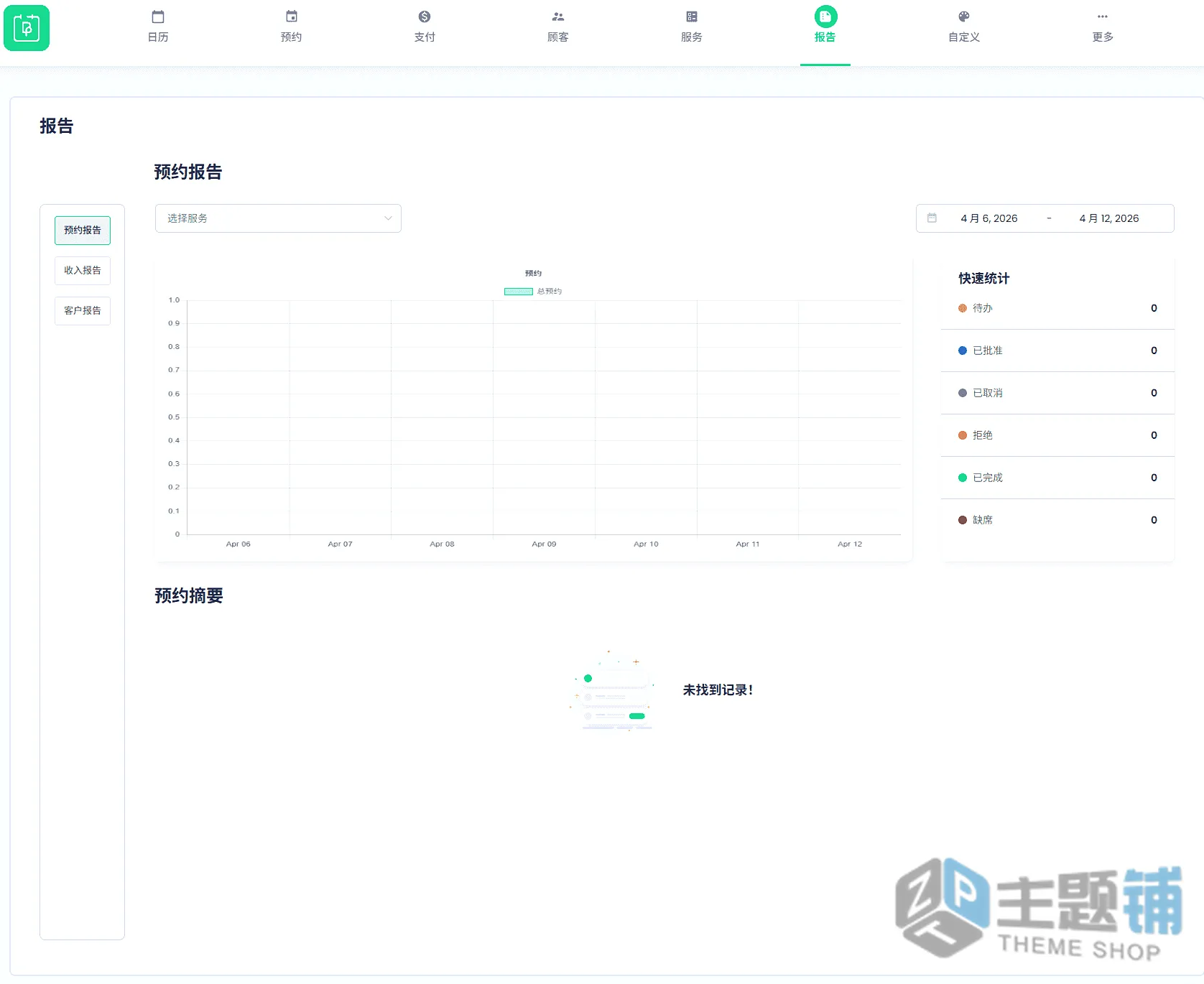The width and height of the screenshot is (1204, 984).
Task: Click the 拒绝 label in quick stats
Action: 983,435
